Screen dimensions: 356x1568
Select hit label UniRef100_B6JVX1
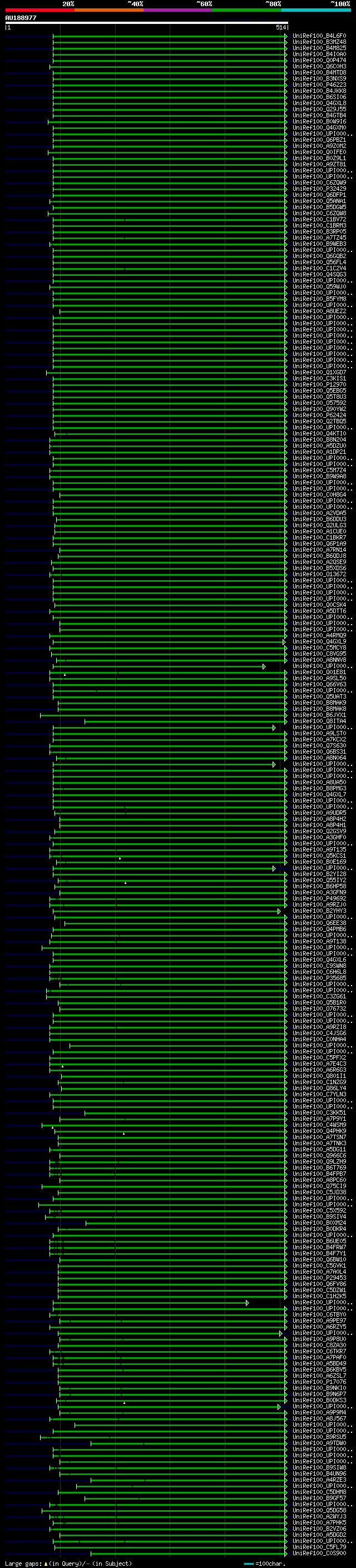319,715
